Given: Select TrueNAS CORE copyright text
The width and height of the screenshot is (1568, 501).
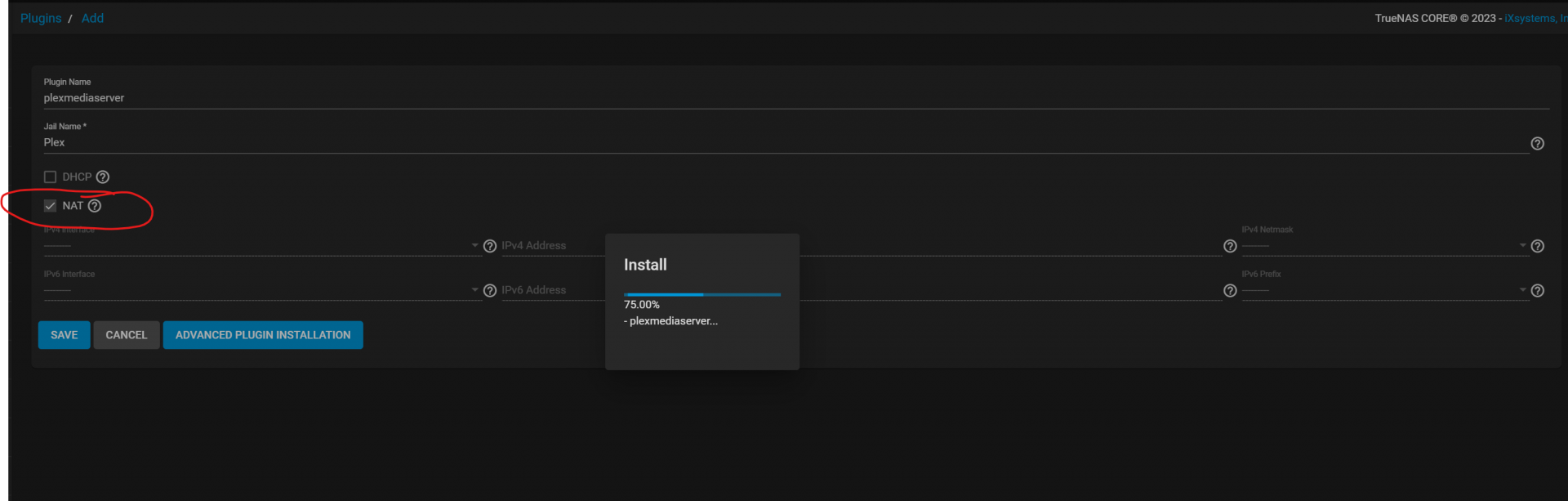Looking at the screenshot, I should (1438, 18).
